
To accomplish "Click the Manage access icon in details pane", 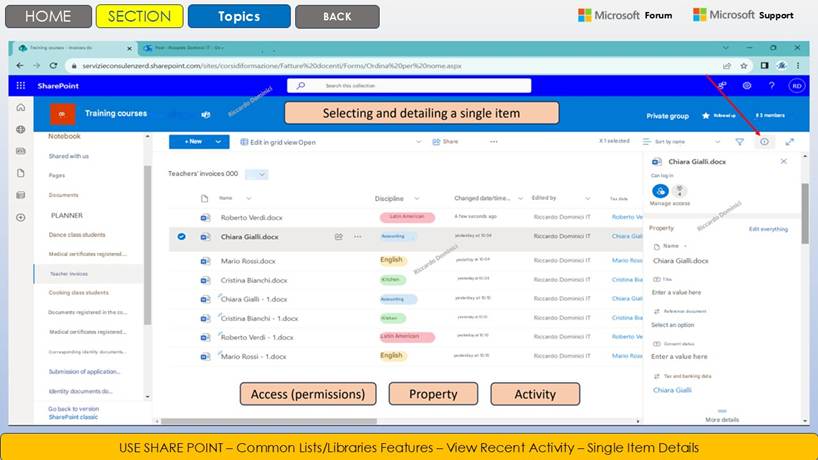I will pos(661,191).
